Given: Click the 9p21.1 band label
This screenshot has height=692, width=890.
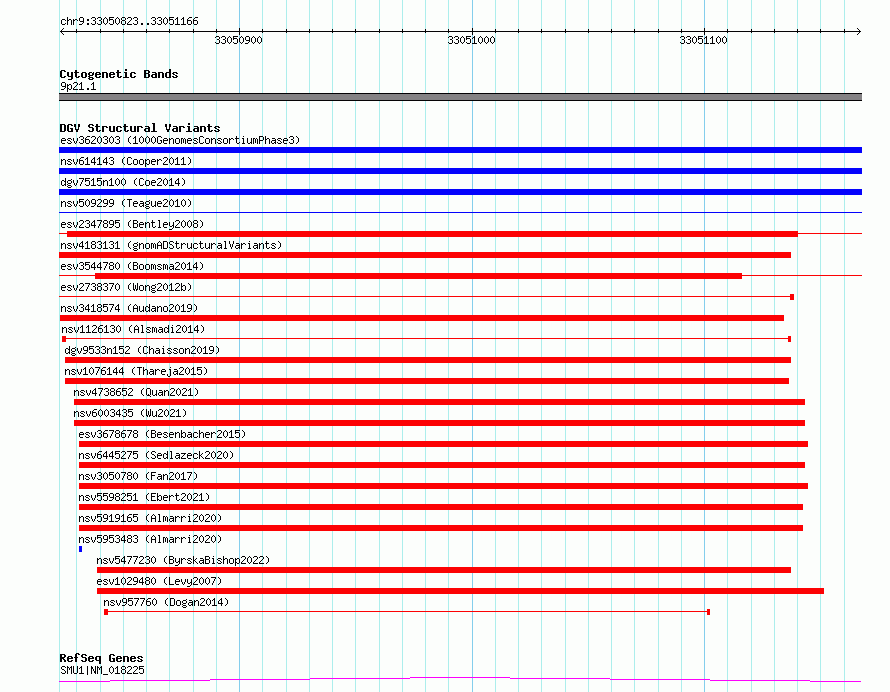Looking at the screenshot, I should click(78, 86).
